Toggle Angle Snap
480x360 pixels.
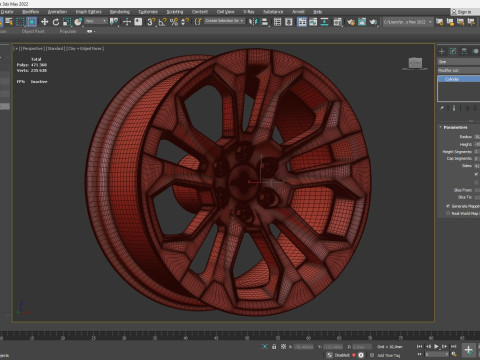pos(162,22)
